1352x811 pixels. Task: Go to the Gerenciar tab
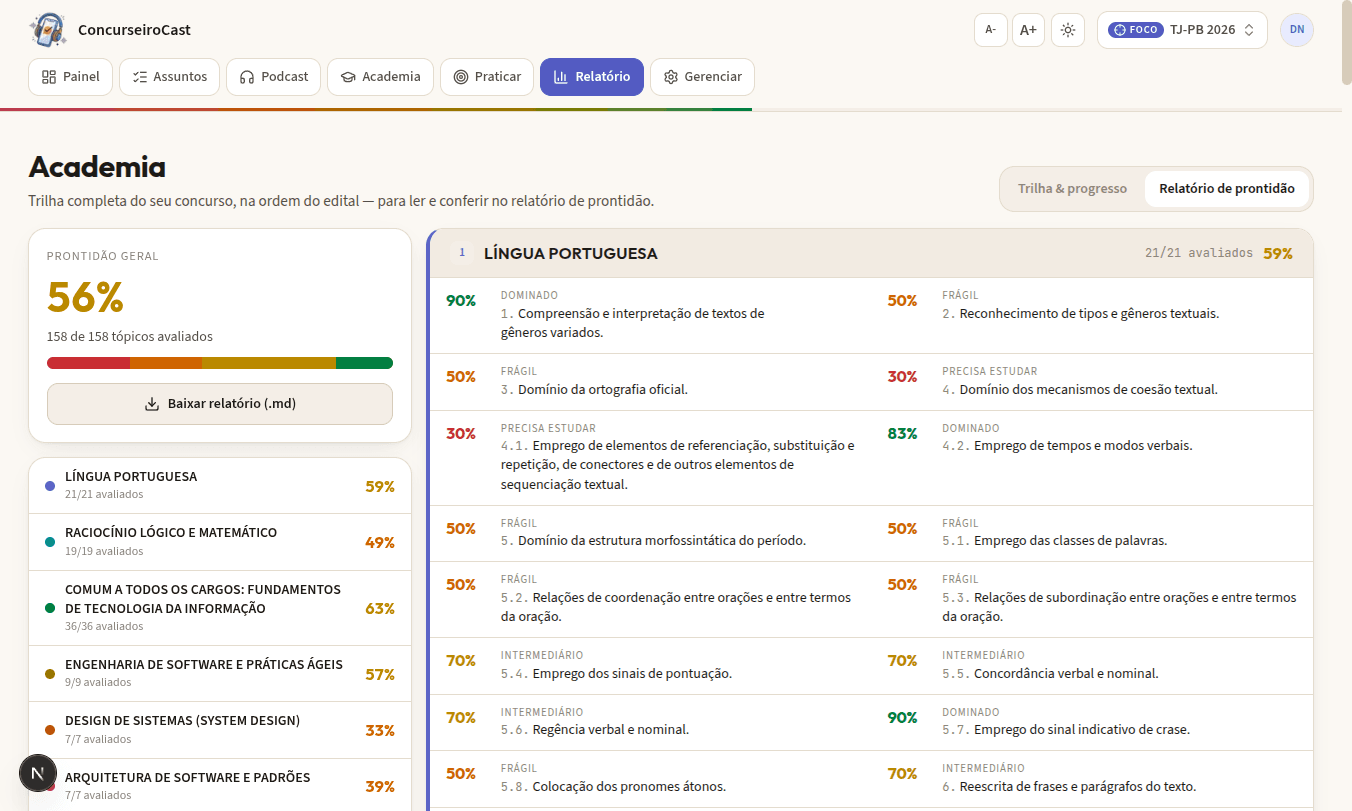click(x=702, y=77)
